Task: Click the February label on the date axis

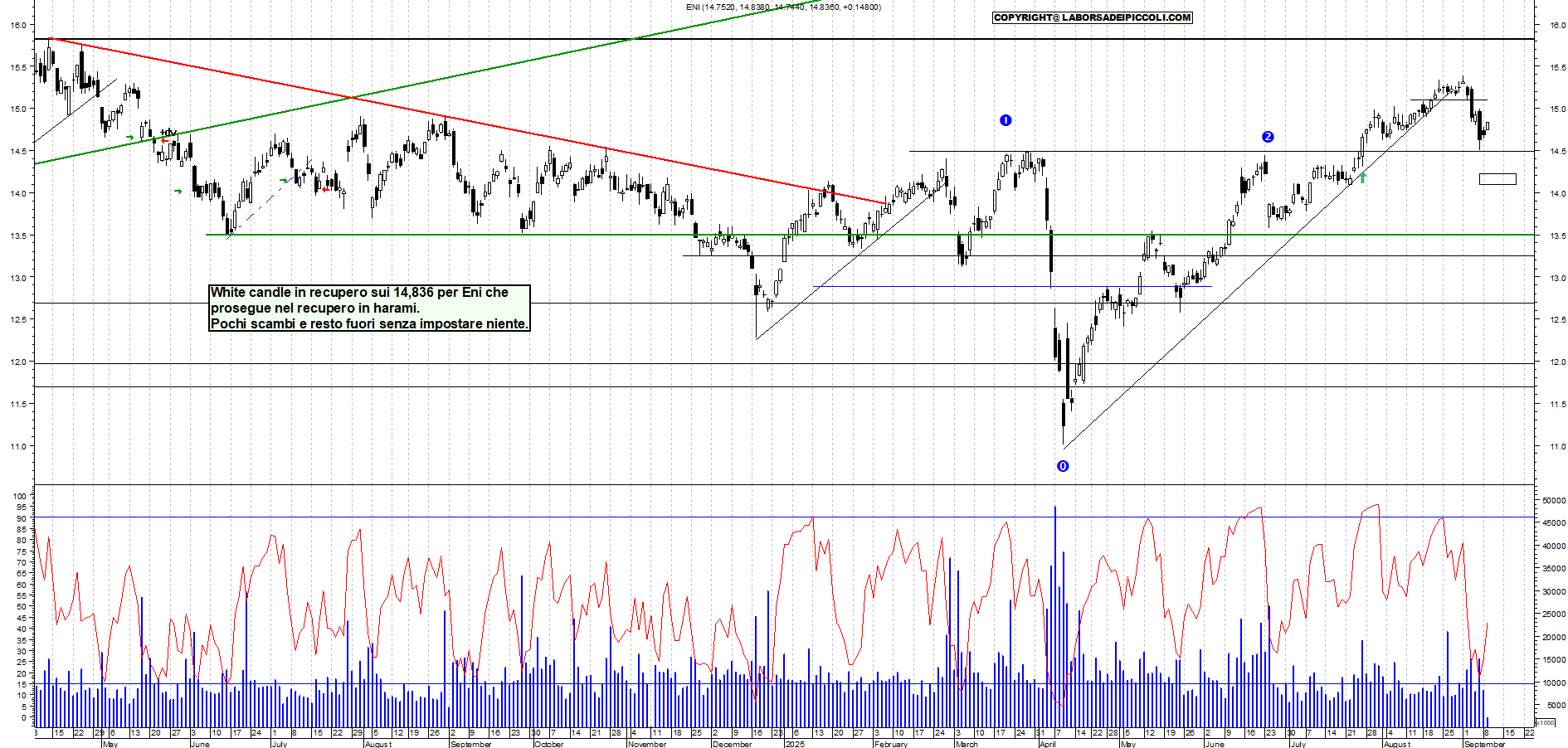Action: click(891, 744)
